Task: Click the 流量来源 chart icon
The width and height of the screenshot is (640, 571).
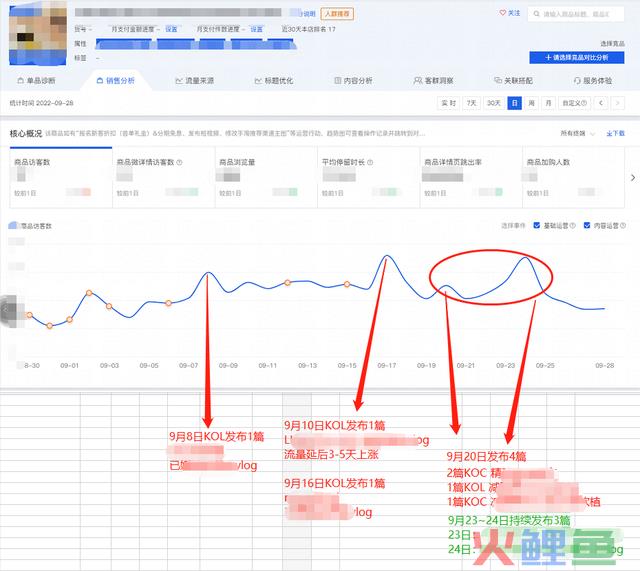Action: click(x=179, y=81)
